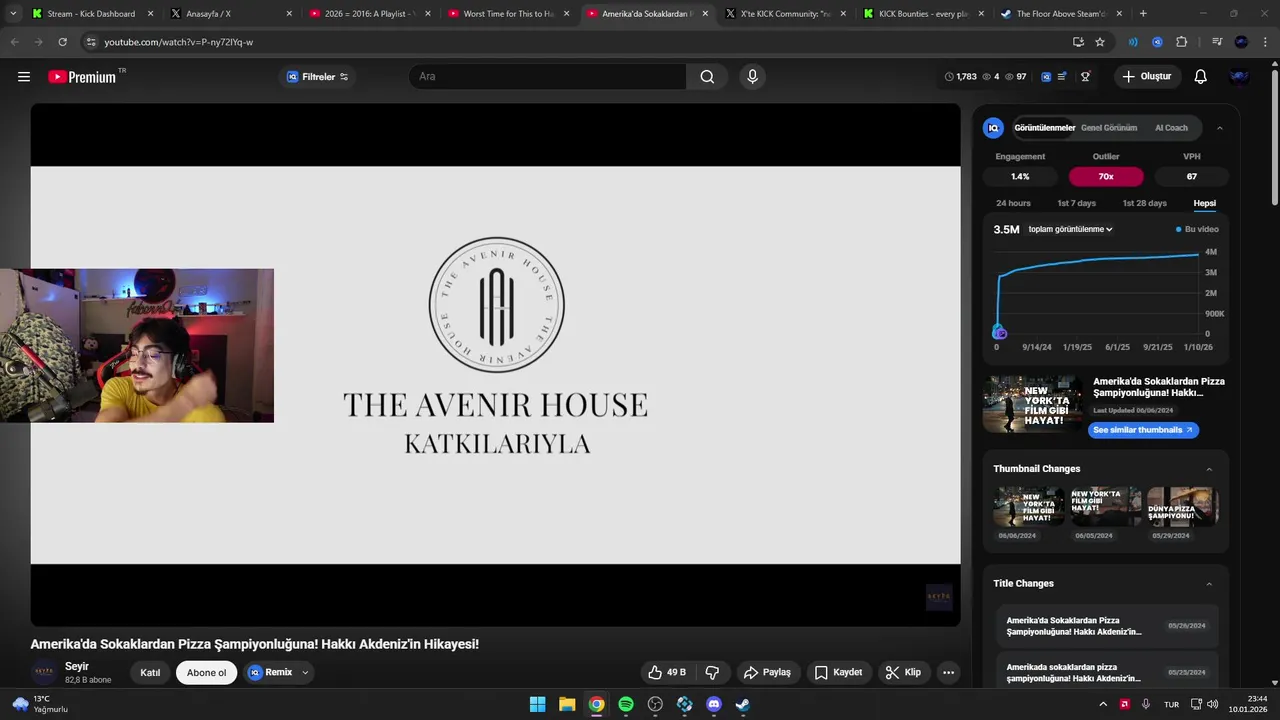Switch to Genel Görünüm tab

(1109, 128)
